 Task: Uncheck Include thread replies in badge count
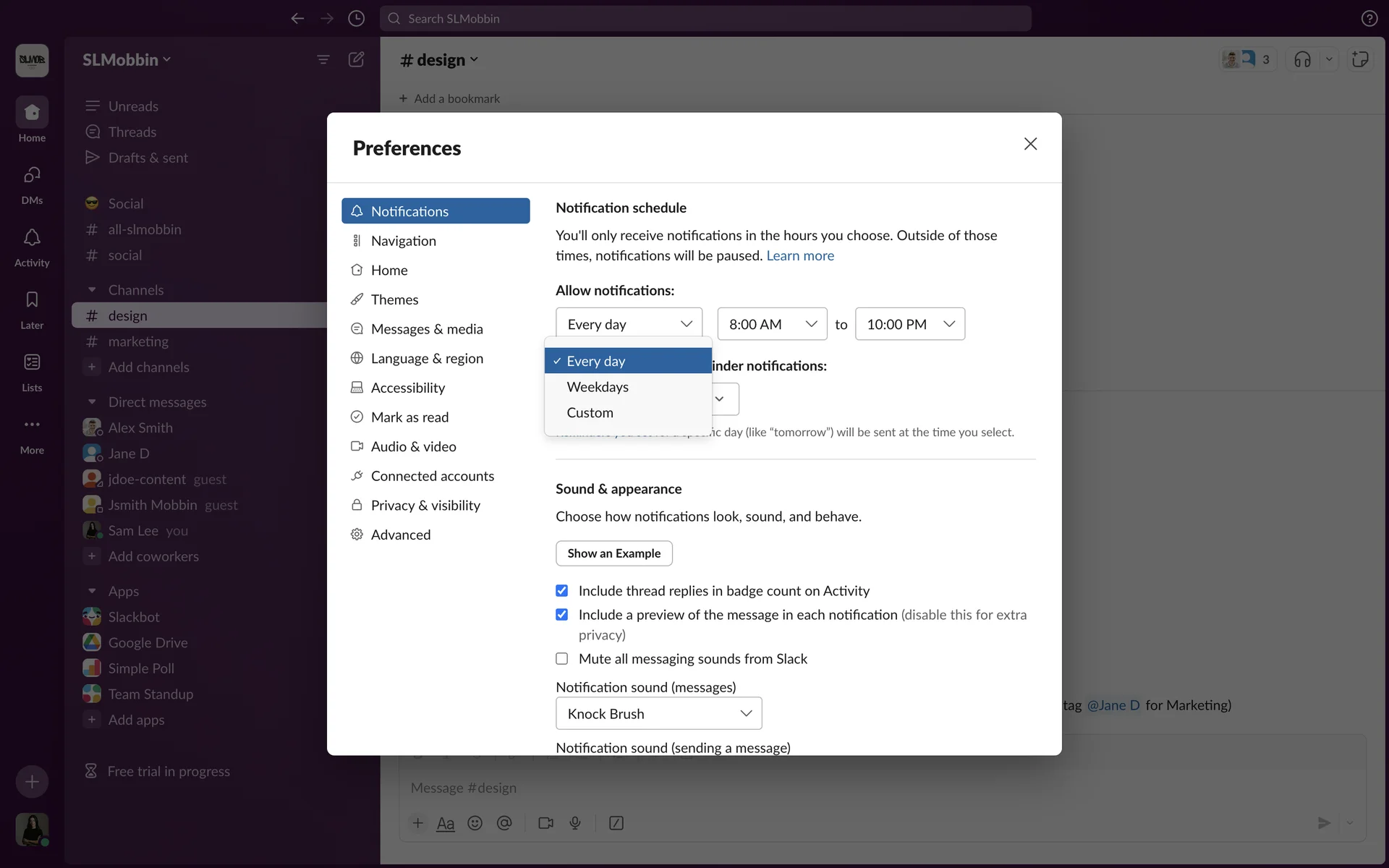562,591
